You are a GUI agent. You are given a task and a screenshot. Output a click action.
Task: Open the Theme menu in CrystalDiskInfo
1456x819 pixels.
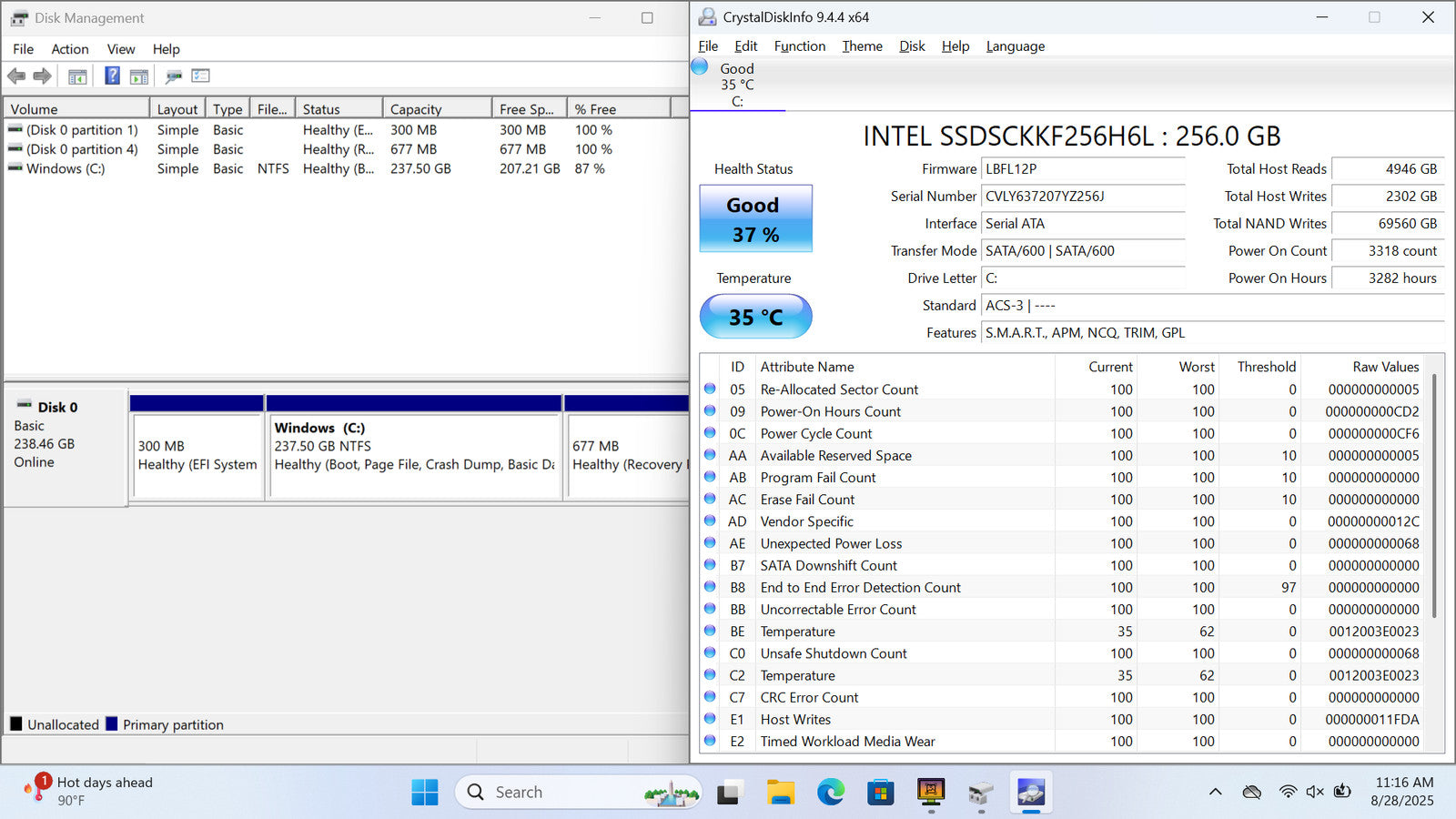coord(862,46)
